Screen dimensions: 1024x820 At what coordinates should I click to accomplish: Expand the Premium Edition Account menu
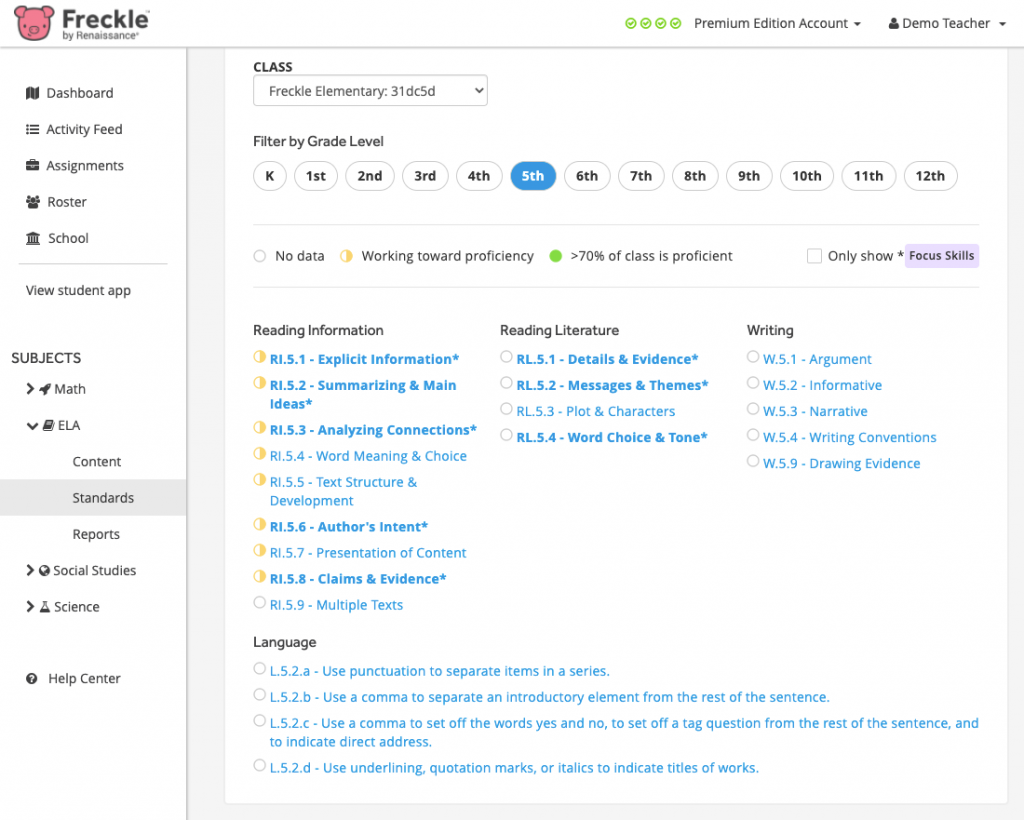pos(777,23)
